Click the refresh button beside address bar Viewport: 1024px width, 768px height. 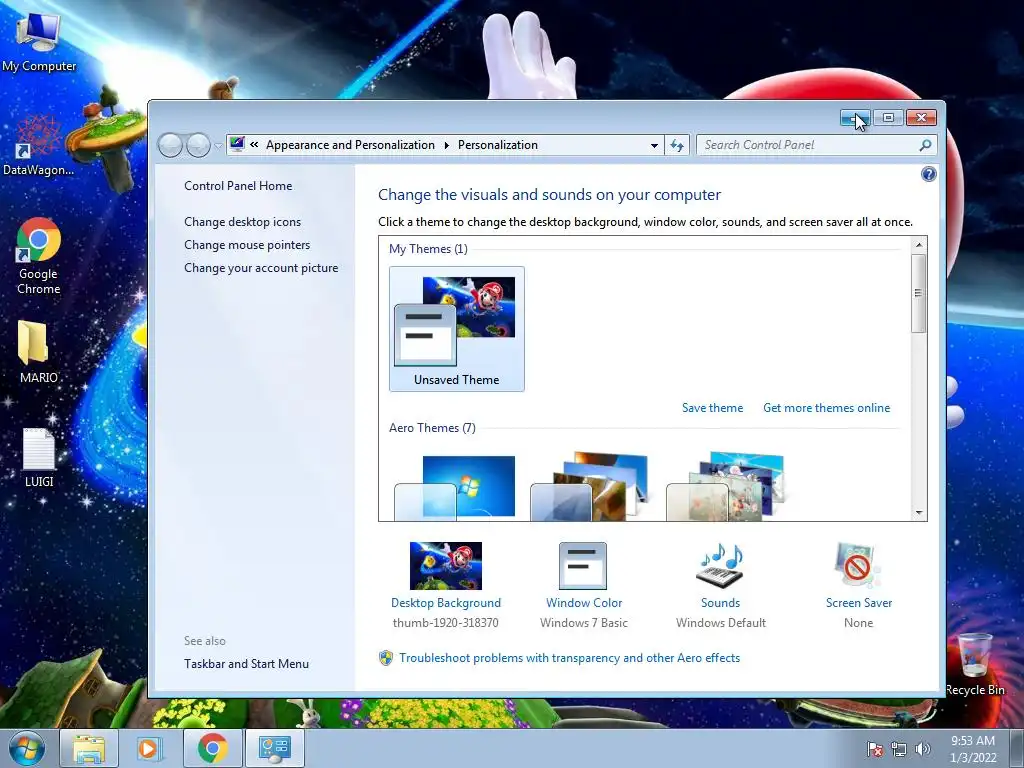pyautogui.click(x=677, y=145)
